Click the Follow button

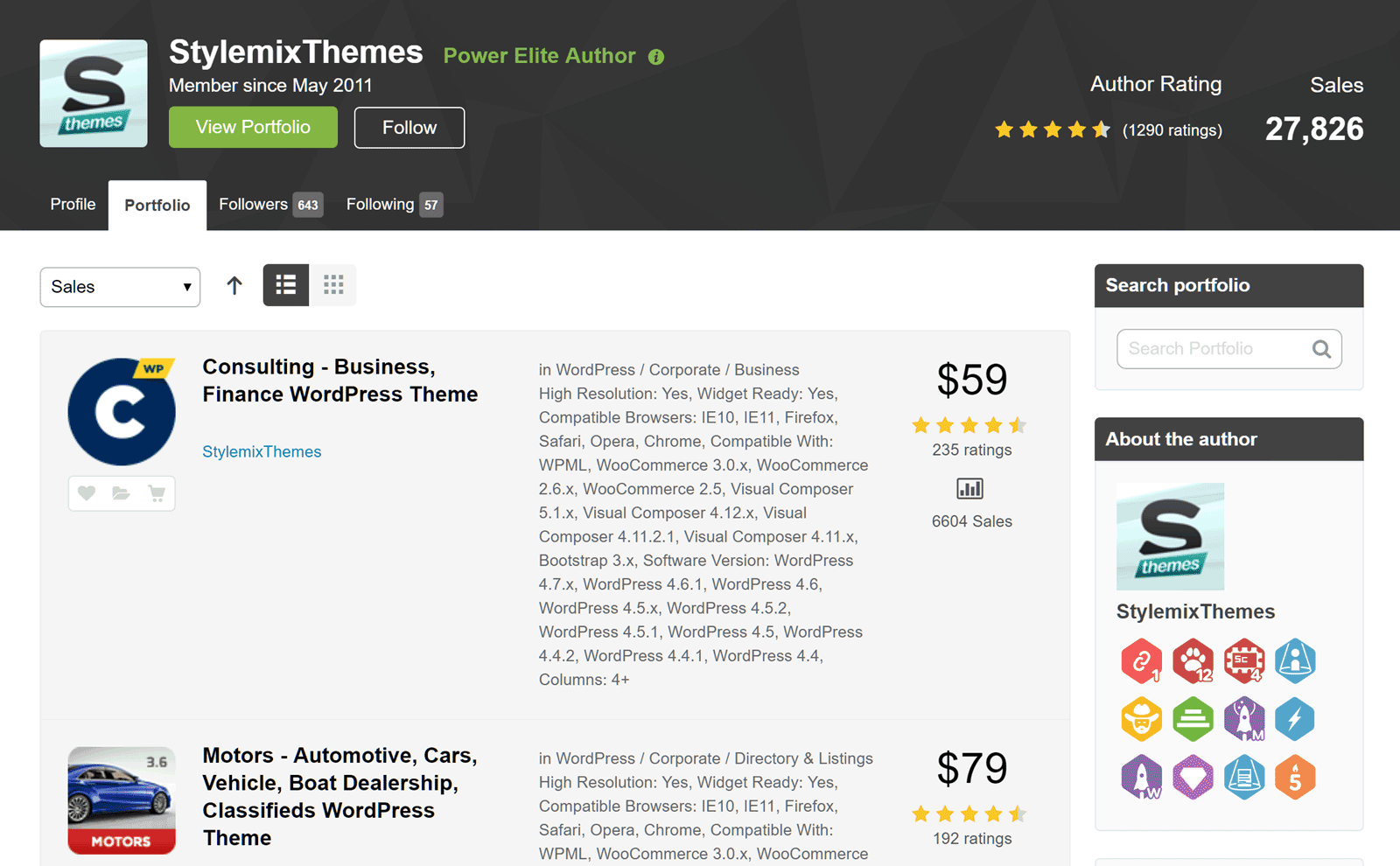coord(409,128)
